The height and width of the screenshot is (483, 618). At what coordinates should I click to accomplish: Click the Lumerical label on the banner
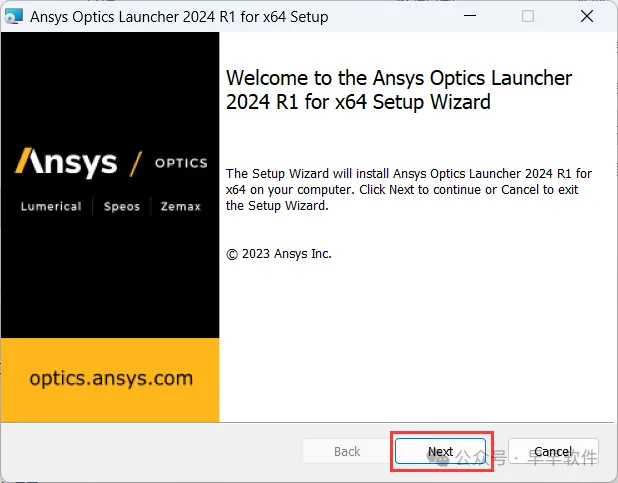tap(51, 206)
